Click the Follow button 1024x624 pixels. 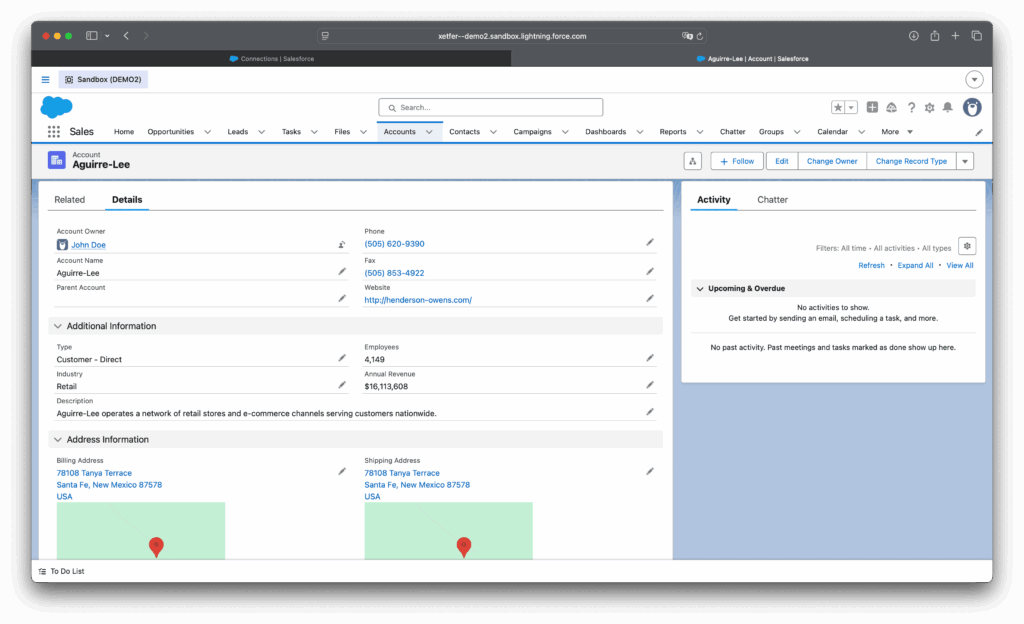pos(737,161)
